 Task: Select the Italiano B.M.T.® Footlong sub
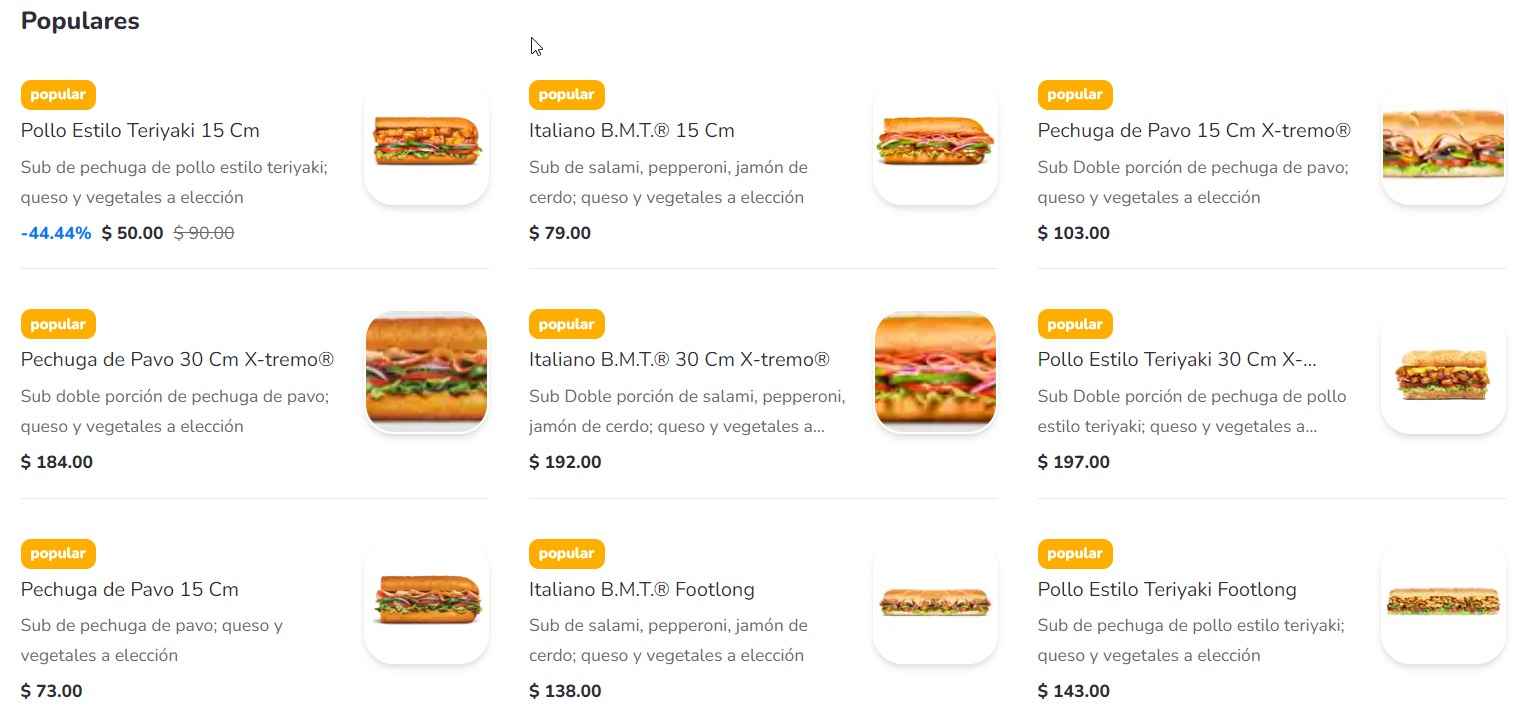tap(641, 589)
